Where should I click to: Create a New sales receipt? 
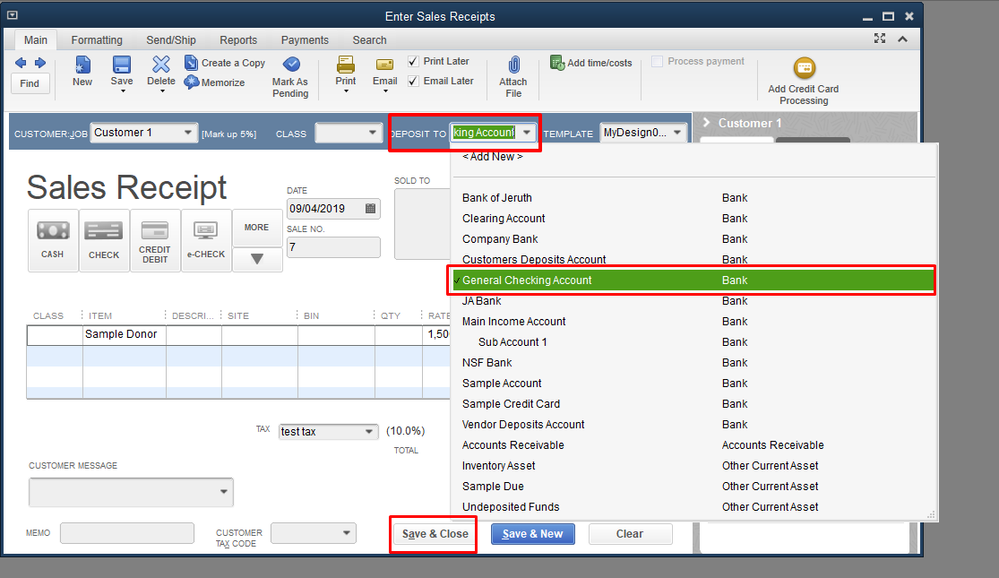click(x=82, y=71)
